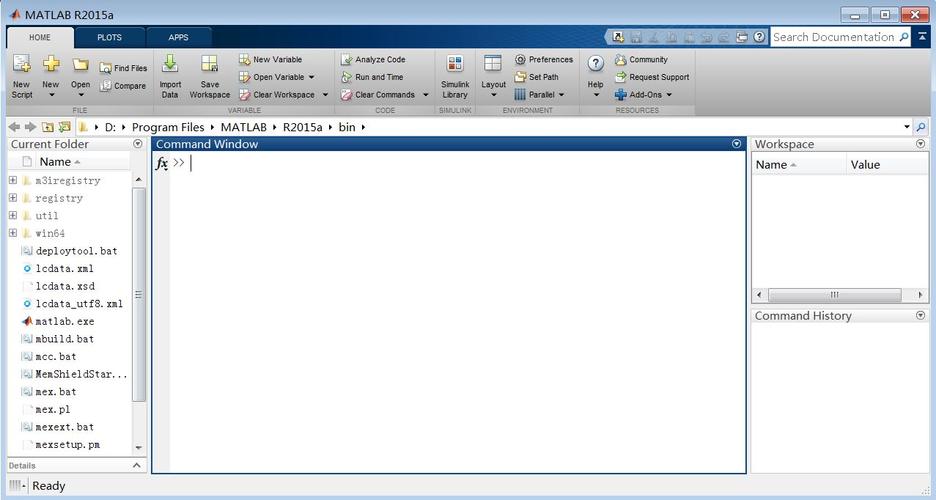Open Current Folder panel actions menu

pyautogui.click(x=138, y=144)
